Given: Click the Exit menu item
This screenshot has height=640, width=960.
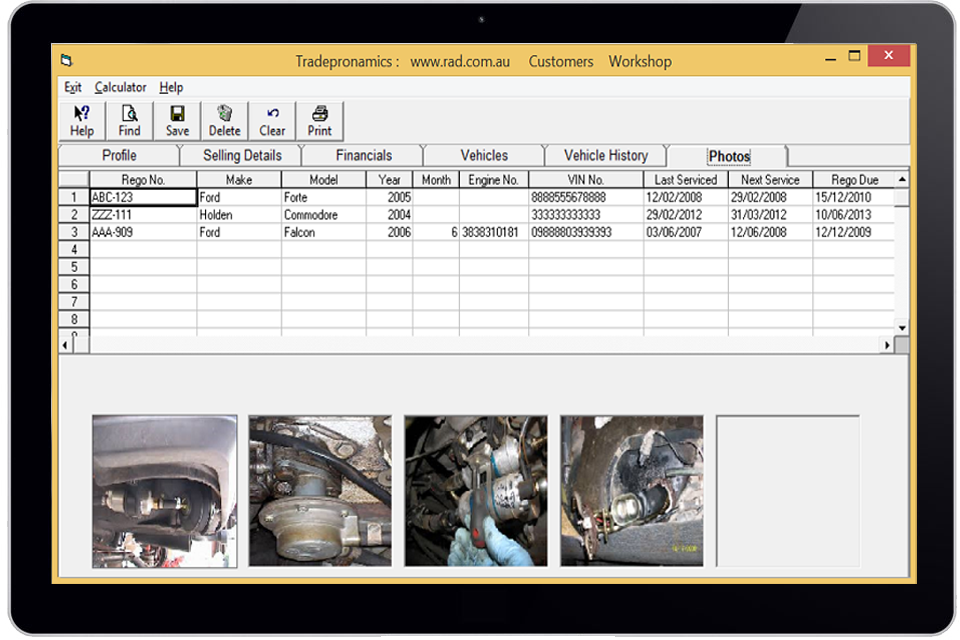Looking at the screenshot, I should point(71,87).
